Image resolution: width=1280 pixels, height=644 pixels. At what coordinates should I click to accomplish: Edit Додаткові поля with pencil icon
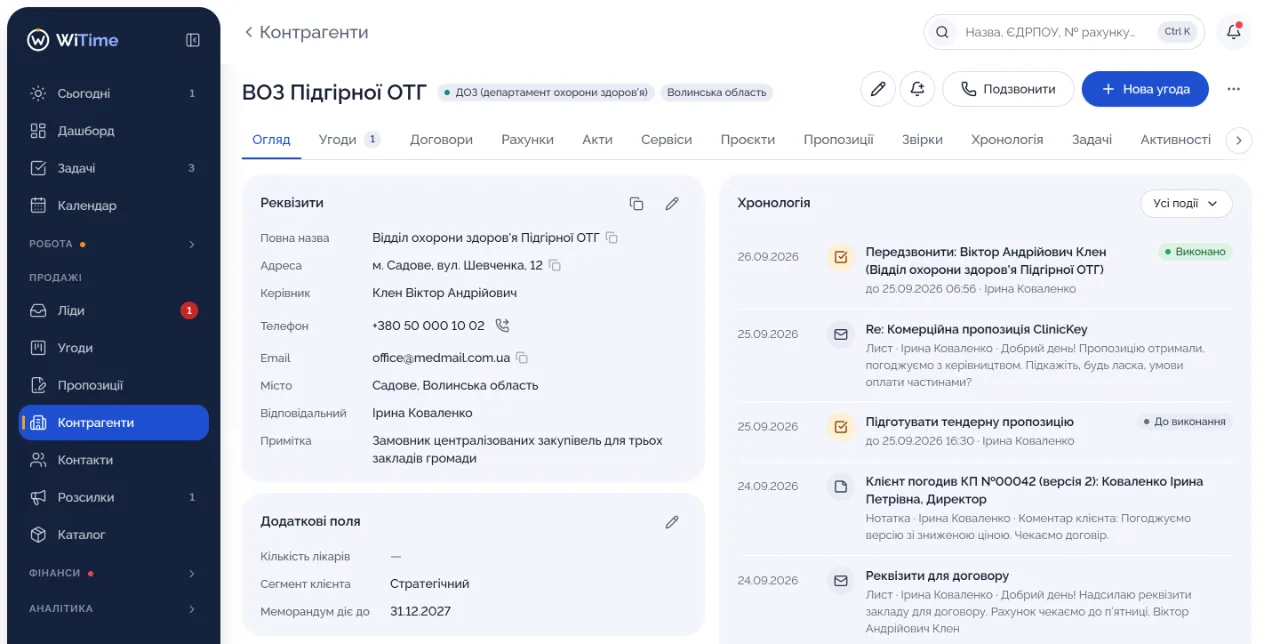click(672, 521)
